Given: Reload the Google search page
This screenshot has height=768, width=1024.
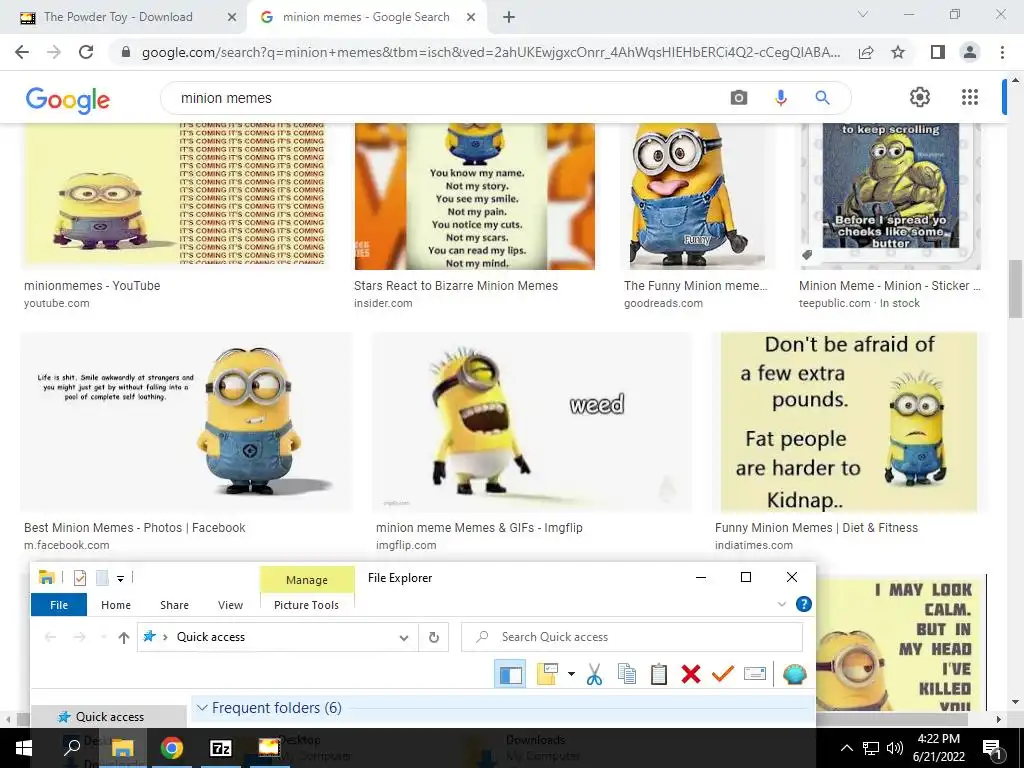Looking at the screenshot, I should coord(86,52).
